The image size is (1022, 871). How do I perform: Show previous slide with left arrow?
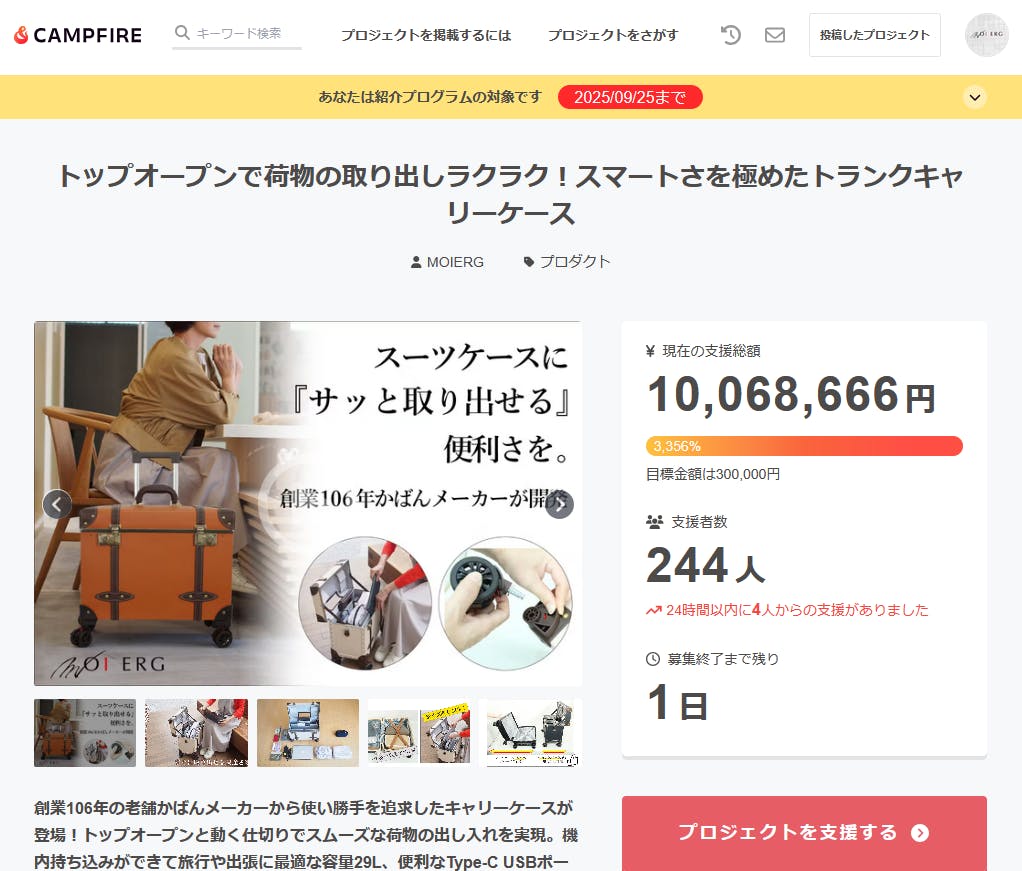click(57, 504)
